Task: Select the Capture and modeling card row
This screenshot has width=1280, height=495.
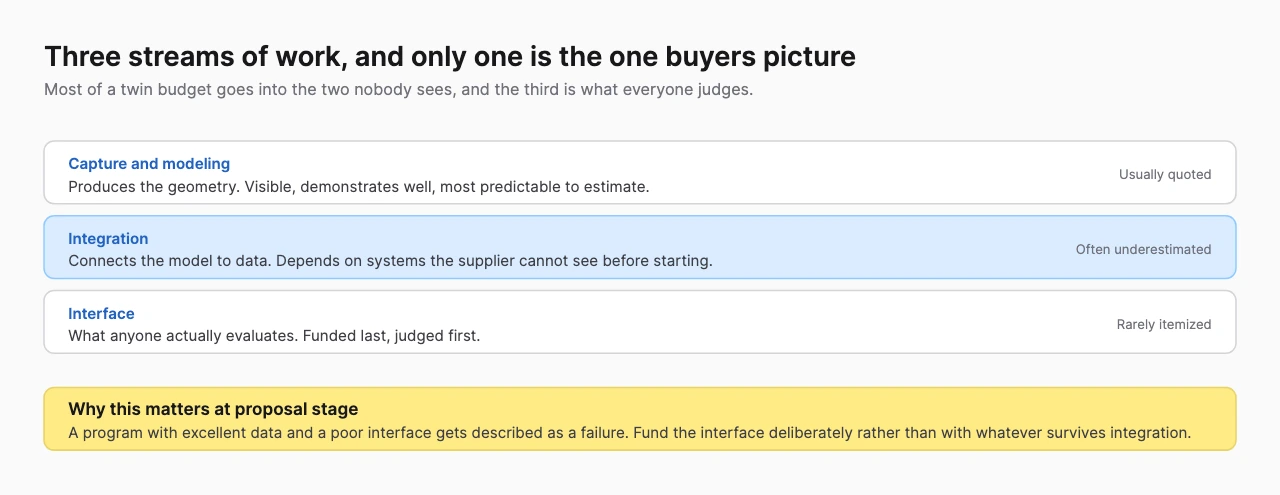Action: pos(640,172)
